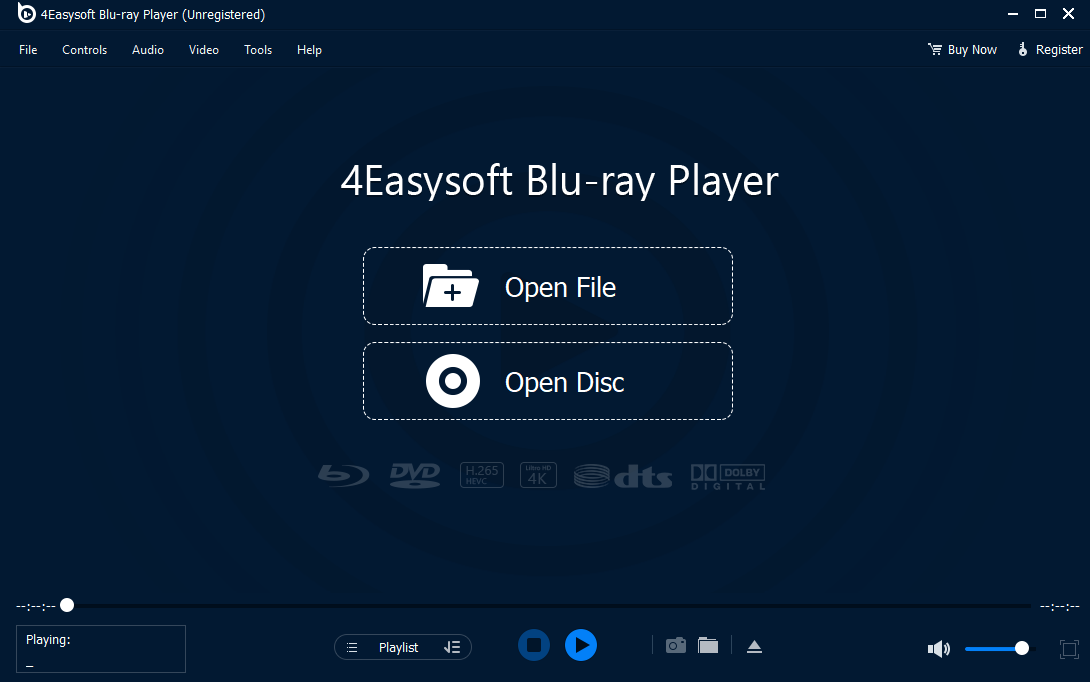Viewport: 1090px width, 682px height.
Task: Maximize the player window
Action: pyautogui.click(x=1041, y=14)
